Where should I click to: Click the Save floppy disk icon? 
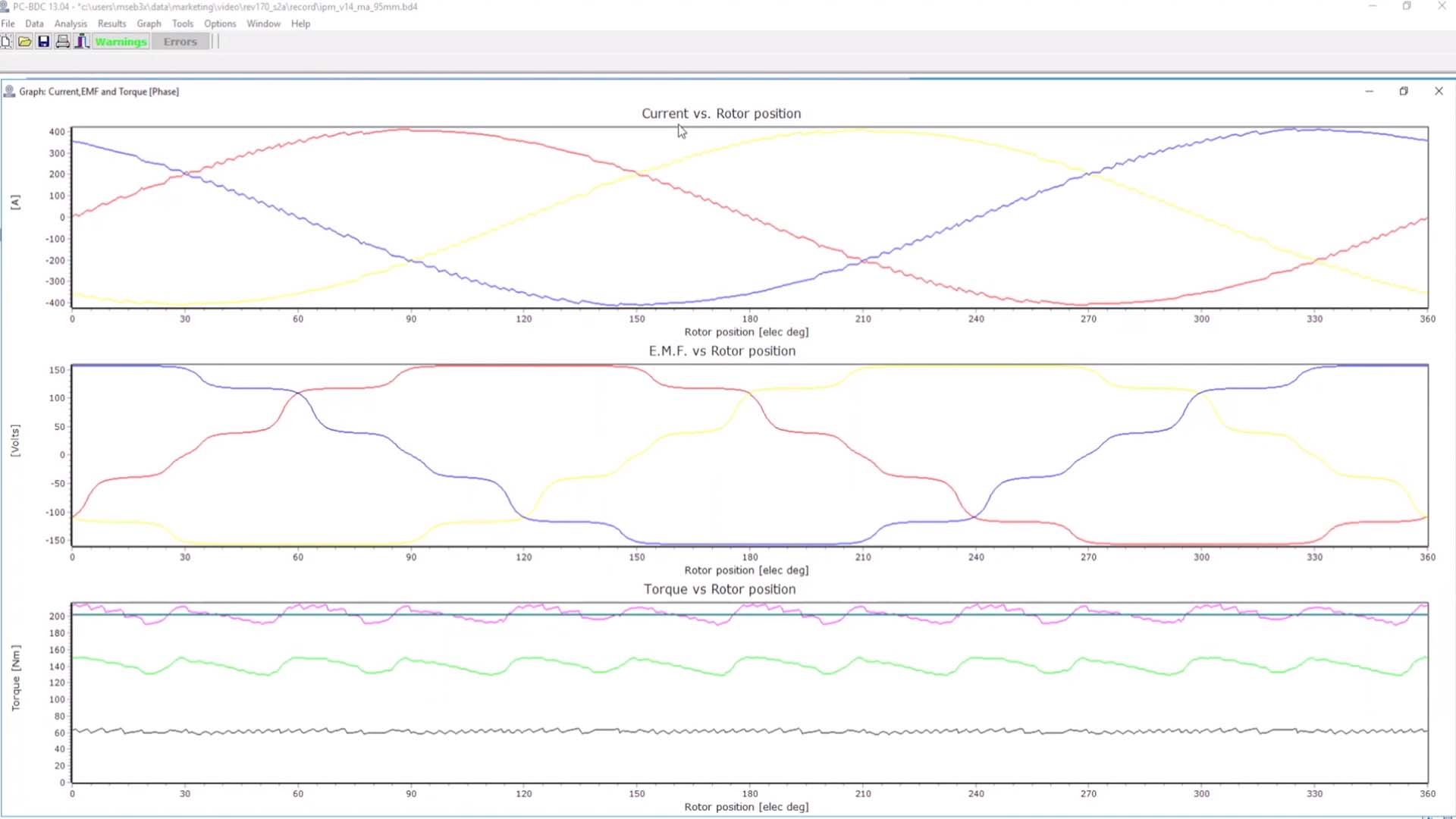click(x=44, y=42)
